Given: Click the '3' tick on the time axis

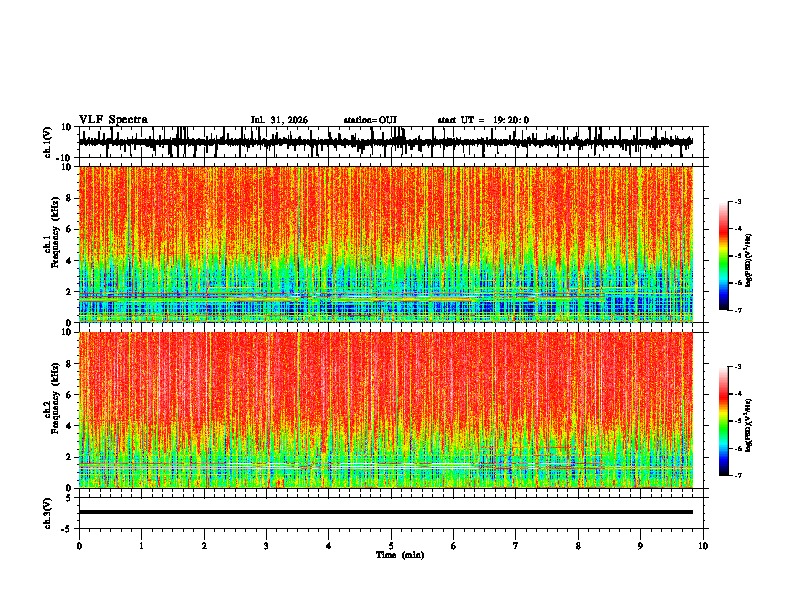Looking at the screenshot, I should [266, 546].
